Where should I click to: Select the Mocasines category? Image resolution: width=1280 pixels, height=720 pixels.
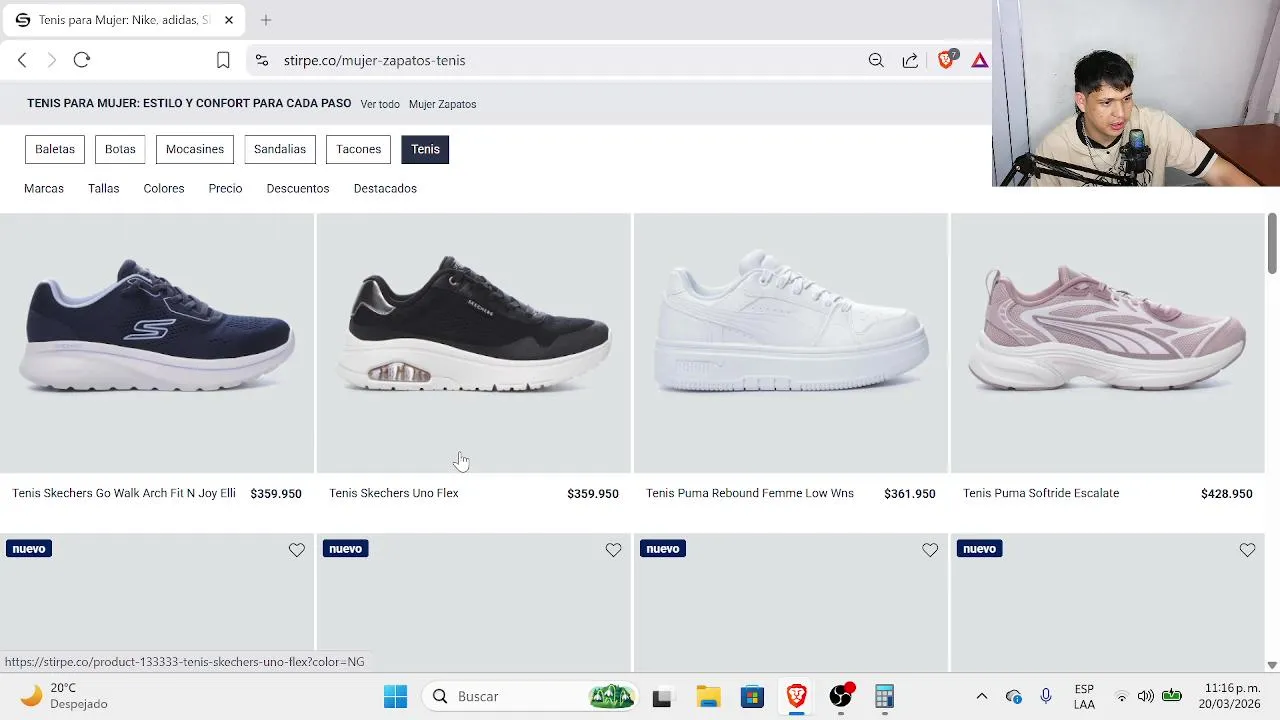[x=195, y=149]
